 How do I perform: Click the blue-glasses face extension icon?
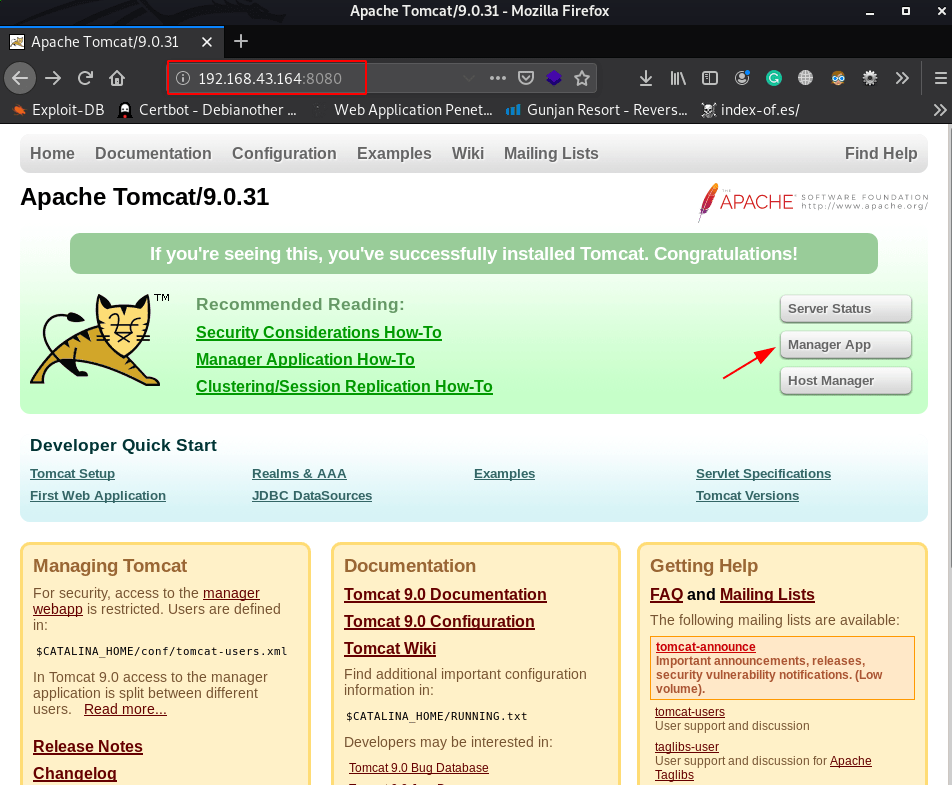838,78
